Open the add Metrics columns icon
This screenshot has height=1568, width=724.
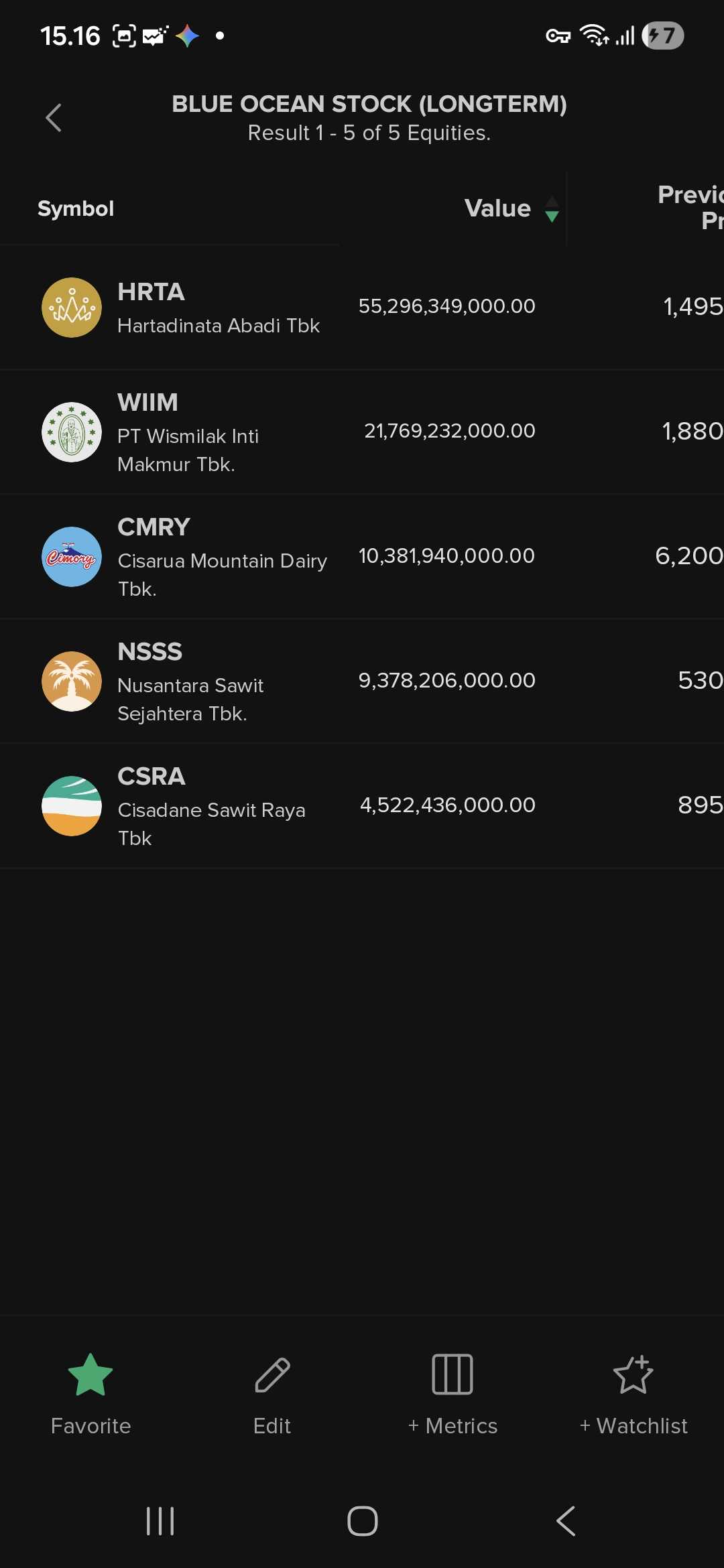(x=452, y=1375)
